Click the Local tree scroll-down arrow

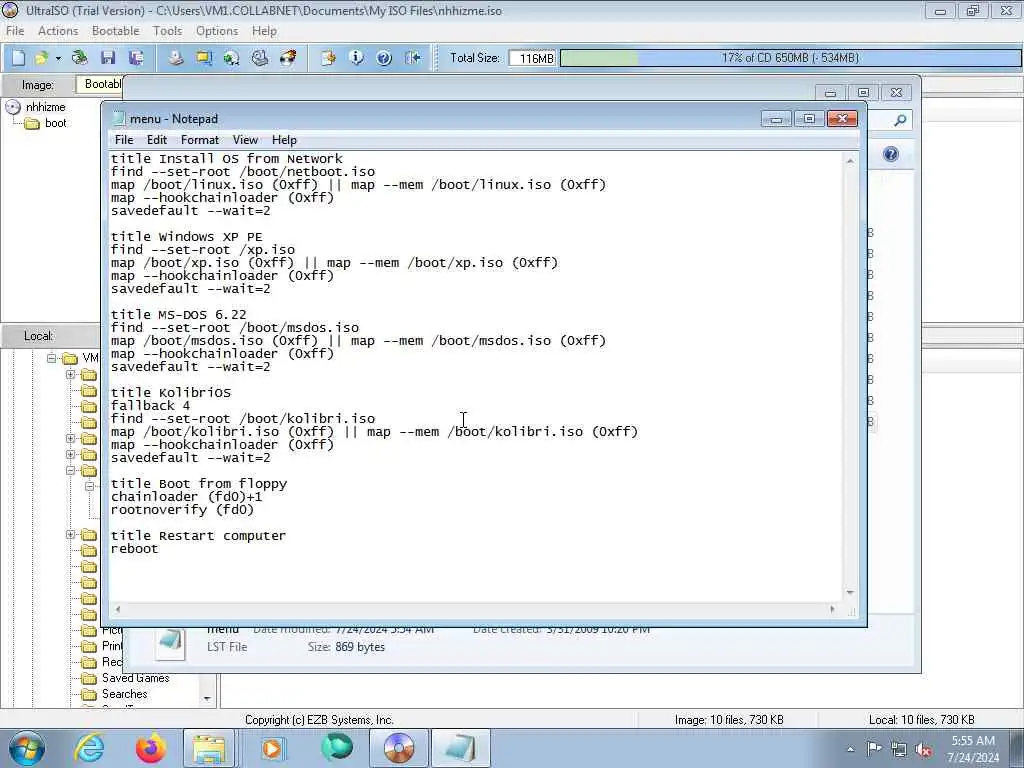point(207,698)
